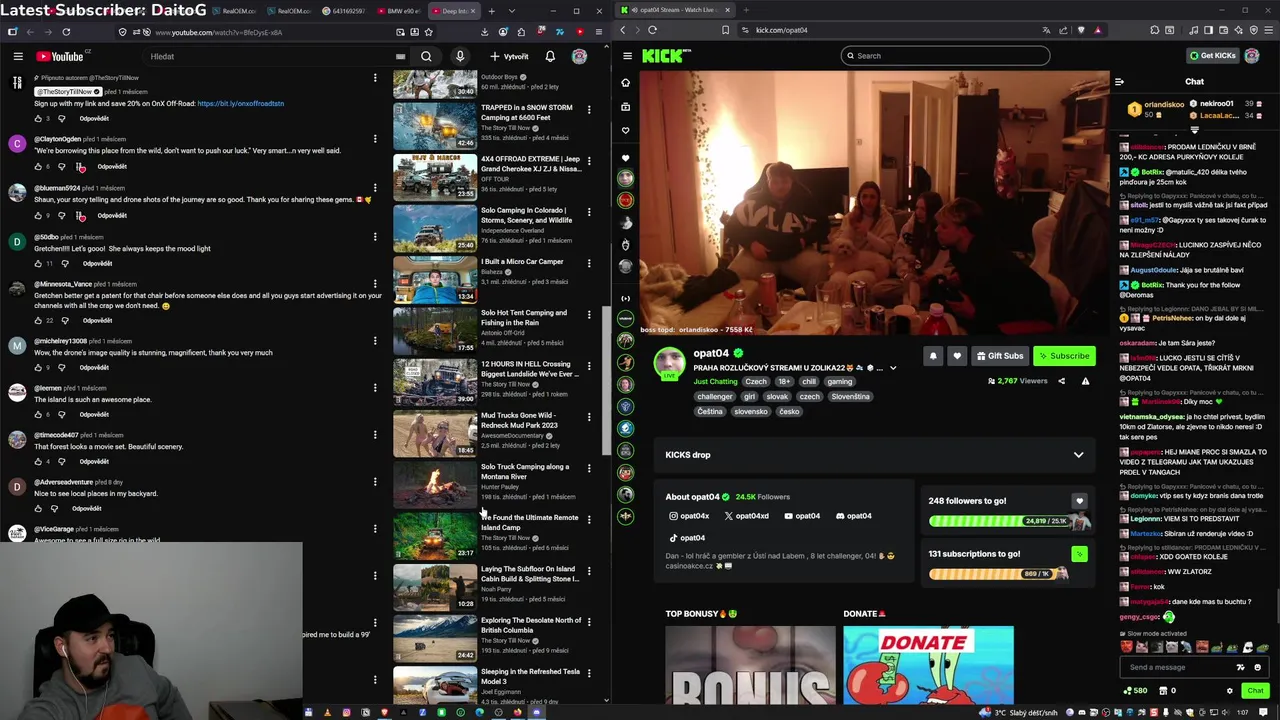The width and height of the screenshot is (1280, 720).
Task: Open the YouTube hamburger guide menu
Action: pyautogui.click(x=18, y=57)
